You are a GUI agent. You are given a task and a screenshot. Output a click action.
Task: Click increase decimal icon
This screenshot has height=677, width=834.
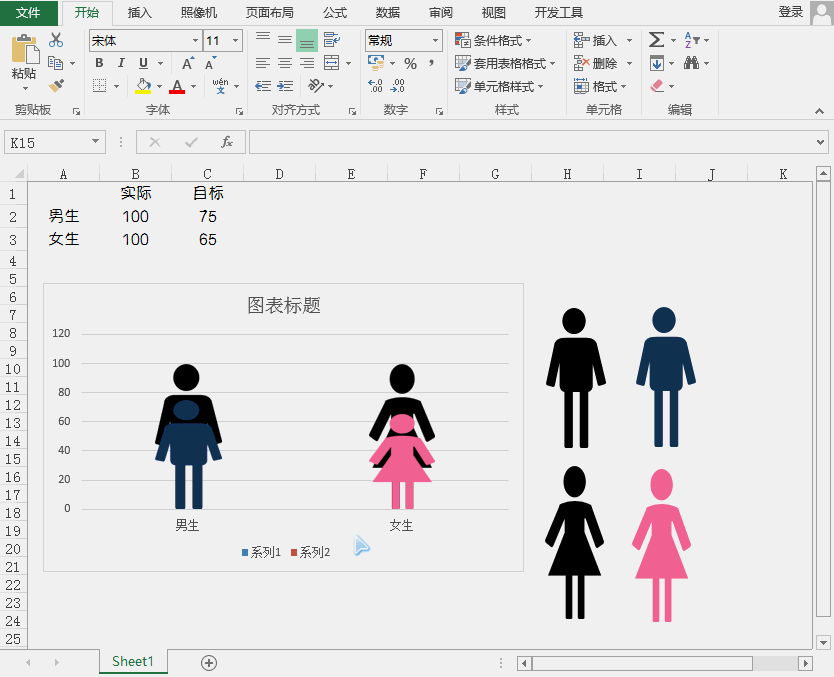375,86
